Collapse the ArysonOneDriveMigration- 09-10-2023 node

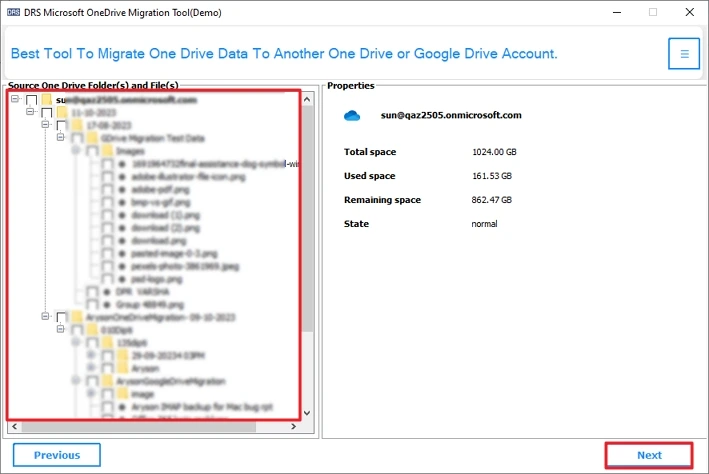pos(45,316)
